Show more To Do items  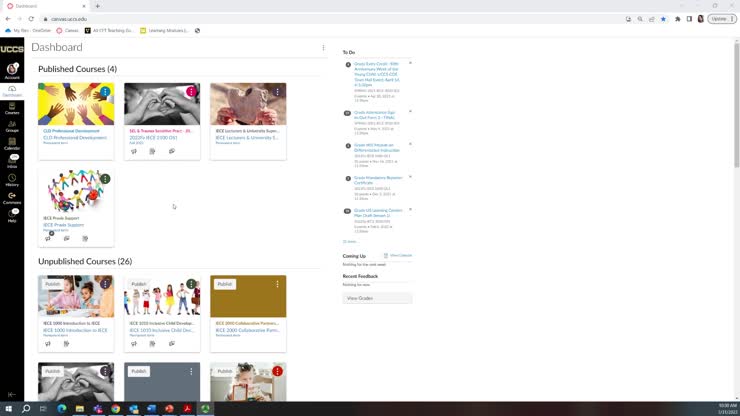coord(350,241)
